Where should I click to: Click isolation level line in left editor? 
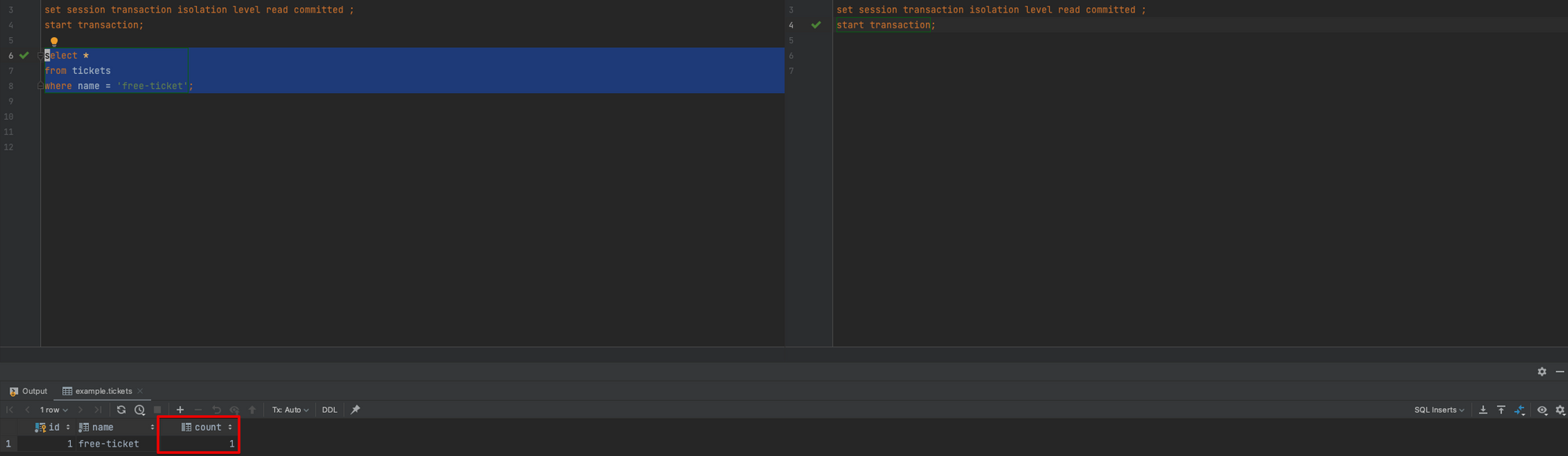(x=198, y=9)
